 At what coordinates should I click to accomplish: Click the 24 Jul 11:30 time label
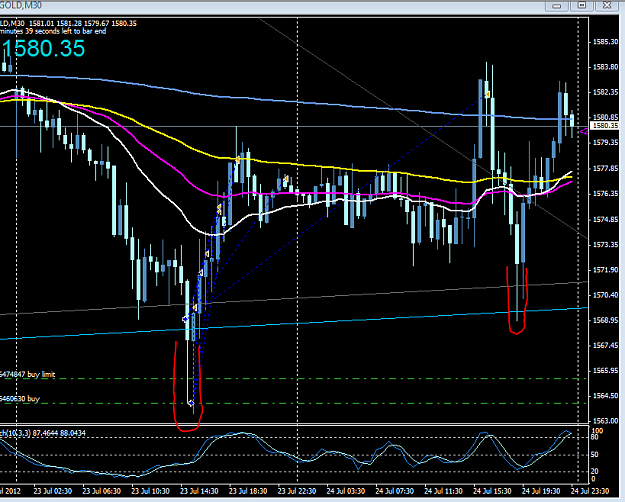click(443, 491)
